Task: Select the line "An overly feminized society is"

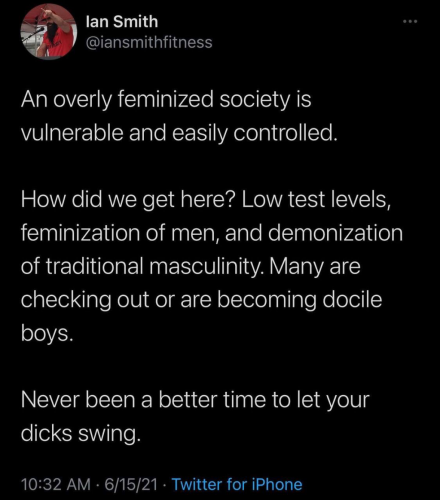Action: coord(166,100)
